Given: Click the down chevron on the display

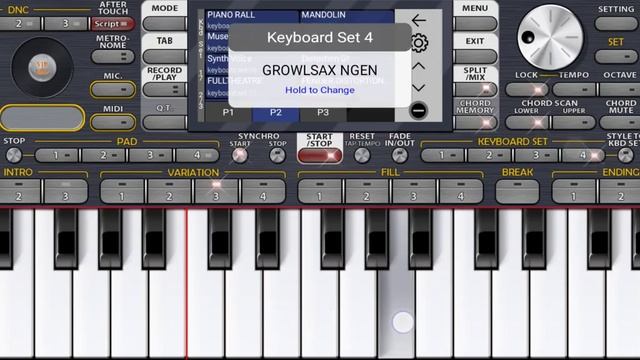Looking at the screenshot, I should (419, 87).
